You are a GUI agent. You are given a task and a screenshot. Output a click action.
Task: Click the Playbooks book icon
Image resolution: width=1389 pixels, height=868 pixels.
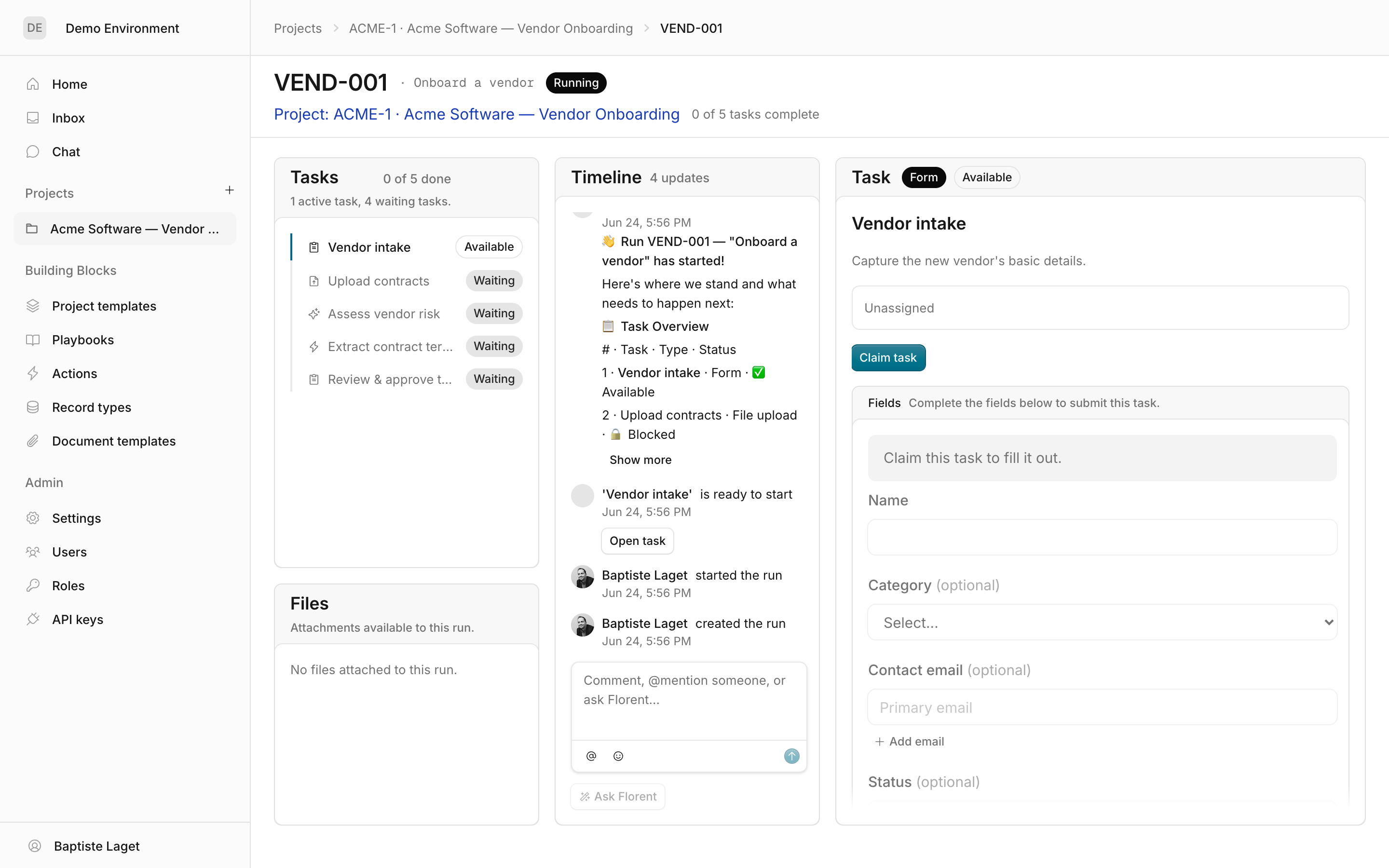(x=33, y=340)
